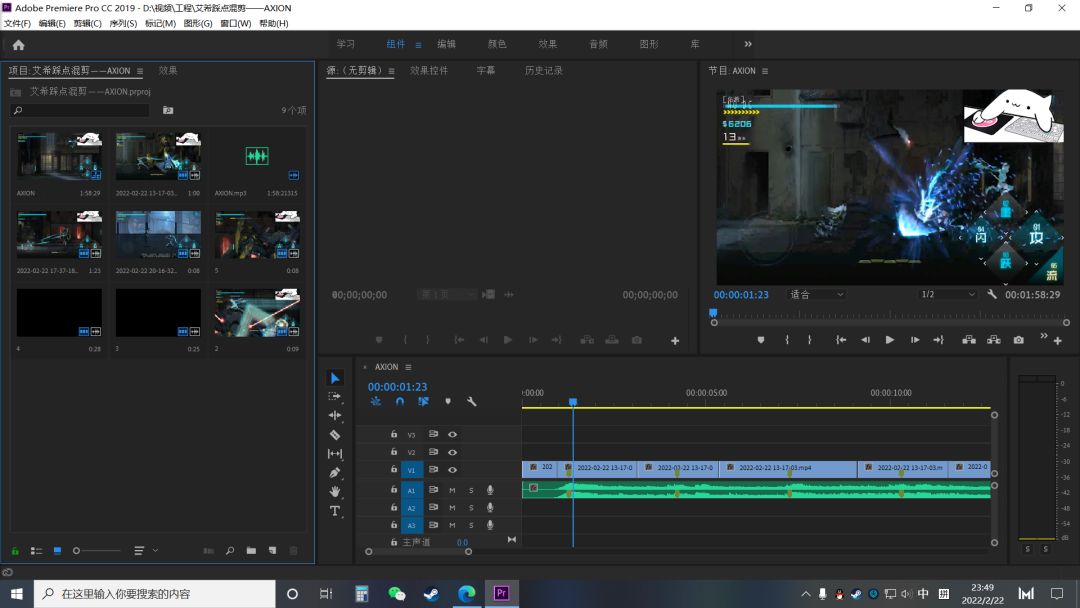
Task: Expand the workspace overflow chevron
Action: pyautogui.click(x=748, y=44)
